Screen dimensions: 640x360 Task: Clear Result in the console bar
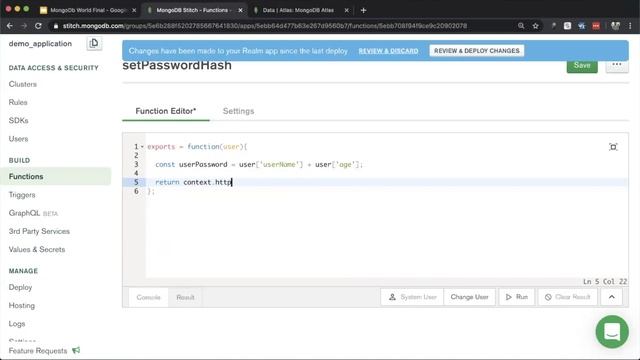click(x=568, y=297)
